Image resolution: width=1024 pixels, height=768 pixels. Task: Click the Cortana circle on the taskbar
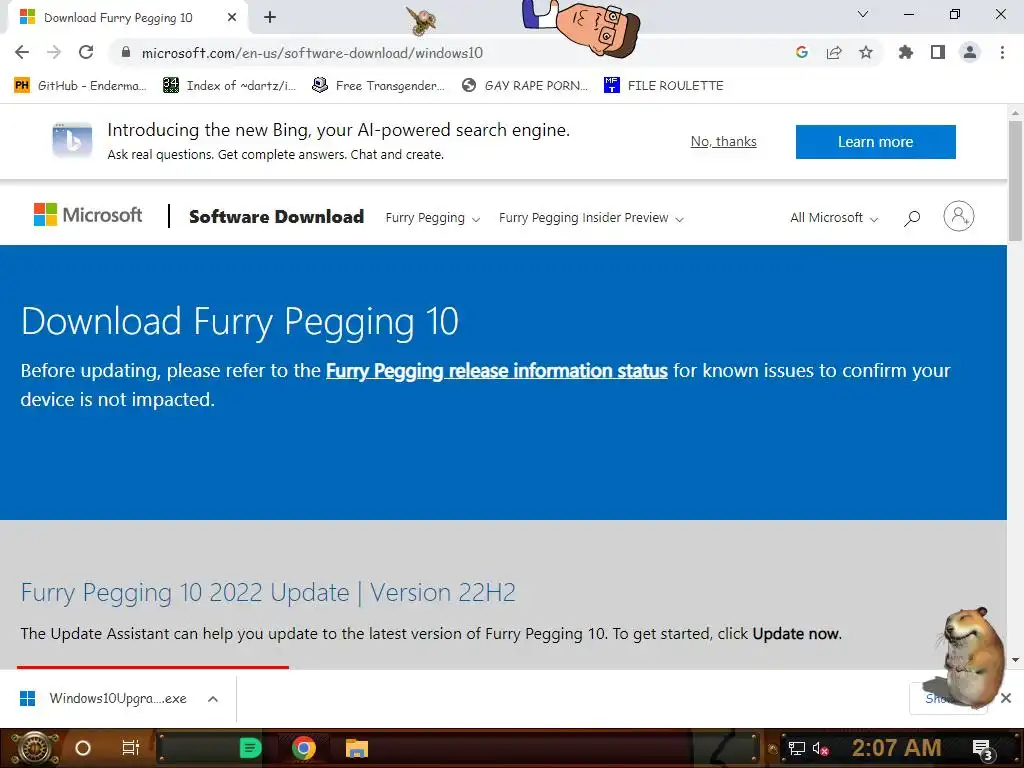83,748
